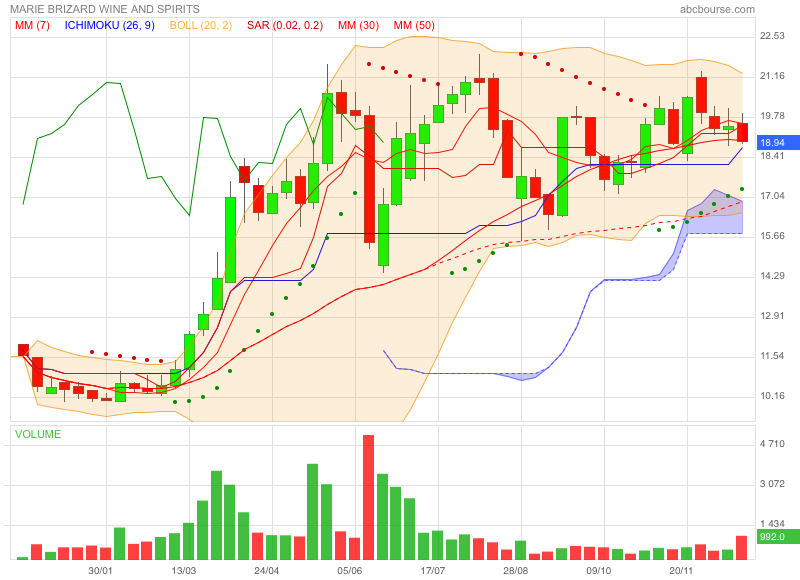
Task: Select the 4 710 volume axis value
Action: click(772, 444)
